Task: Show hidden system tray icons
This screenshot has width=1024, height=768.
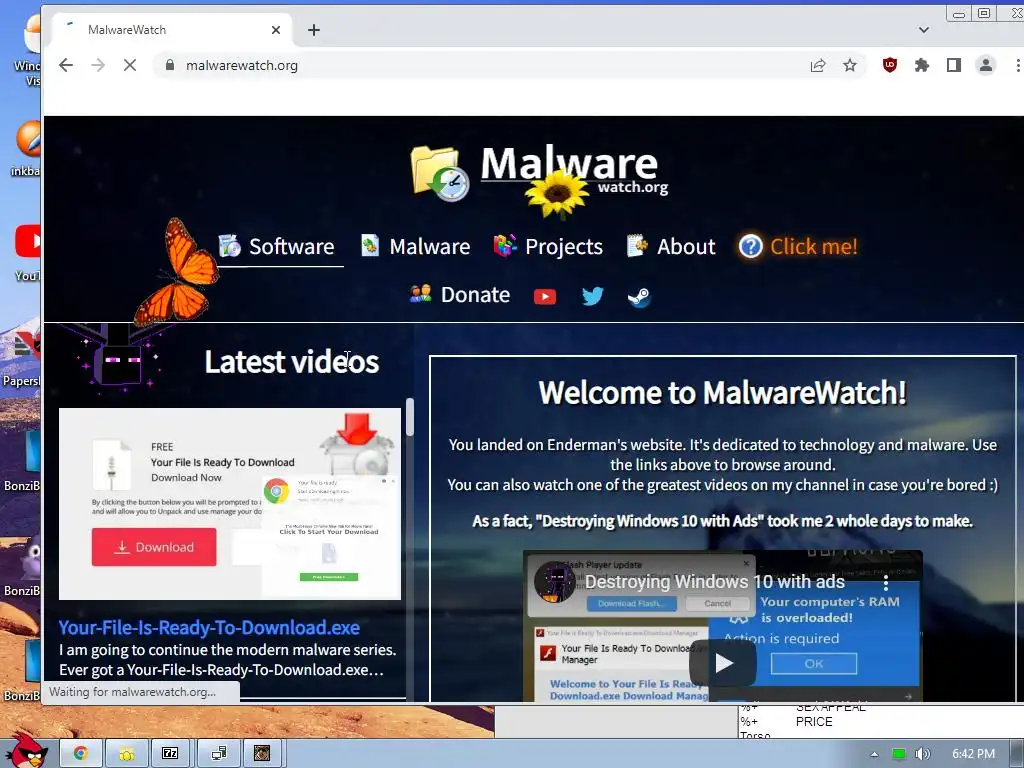Action: 874,754
